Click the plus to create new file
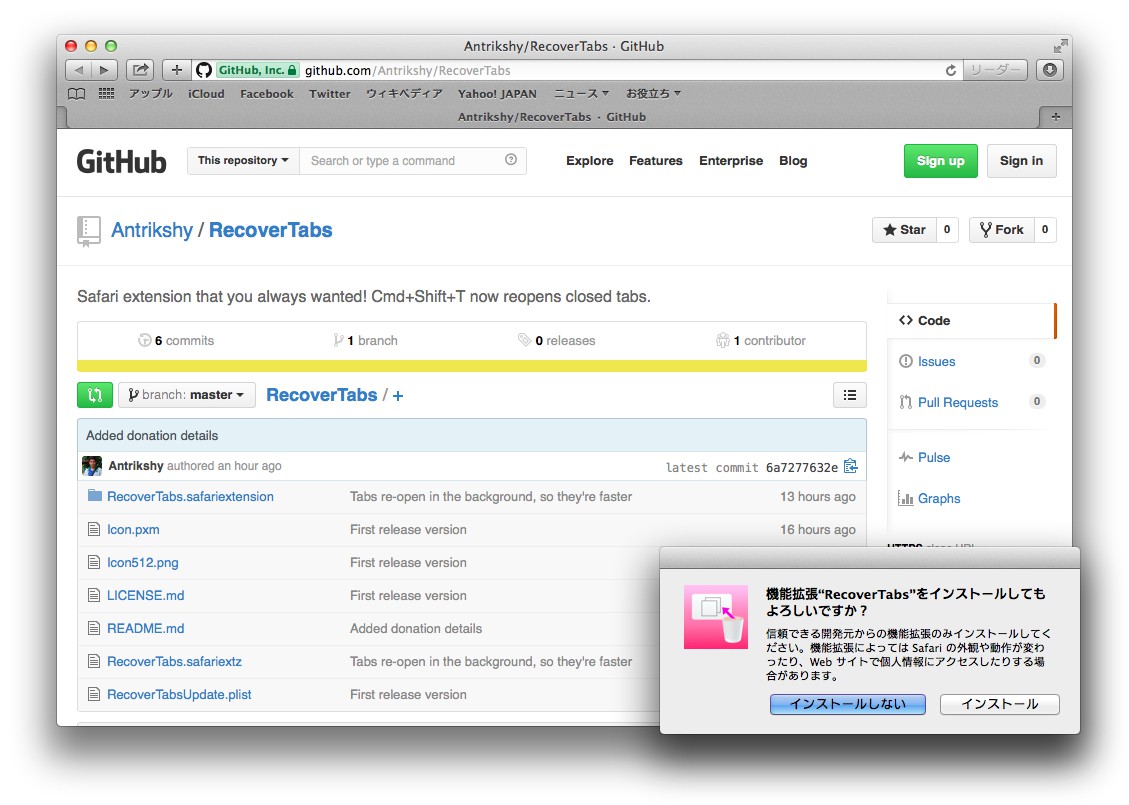 pyautogui.click(x=397, y=395)
